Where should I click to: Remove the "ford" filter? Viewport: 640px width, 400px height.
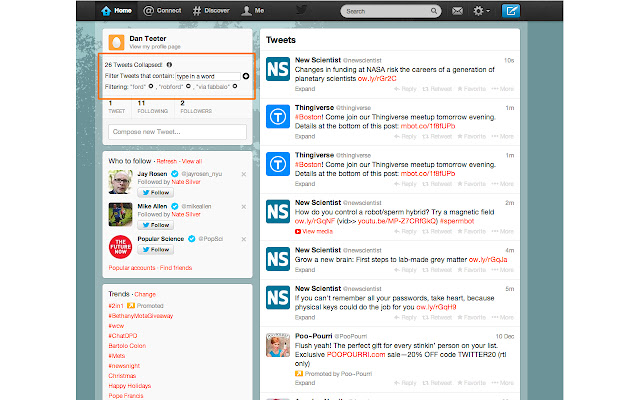click(151, 87)
